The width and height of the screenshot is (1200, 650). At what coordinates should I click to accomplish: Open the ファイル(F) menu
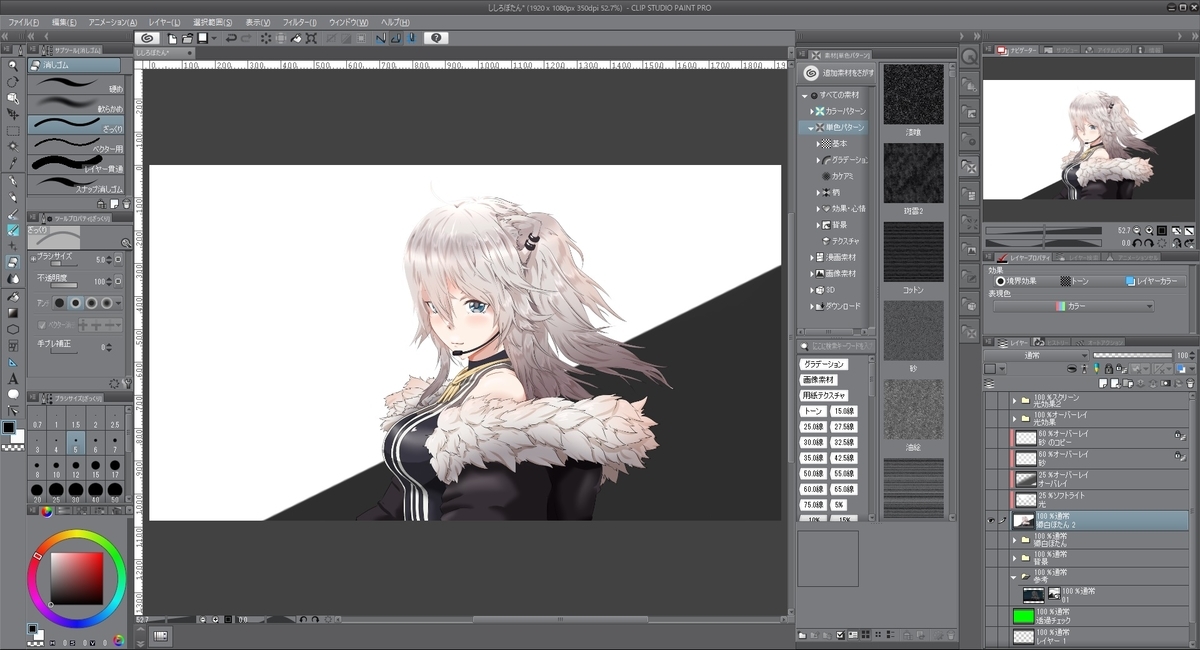(x=23, y=22)
